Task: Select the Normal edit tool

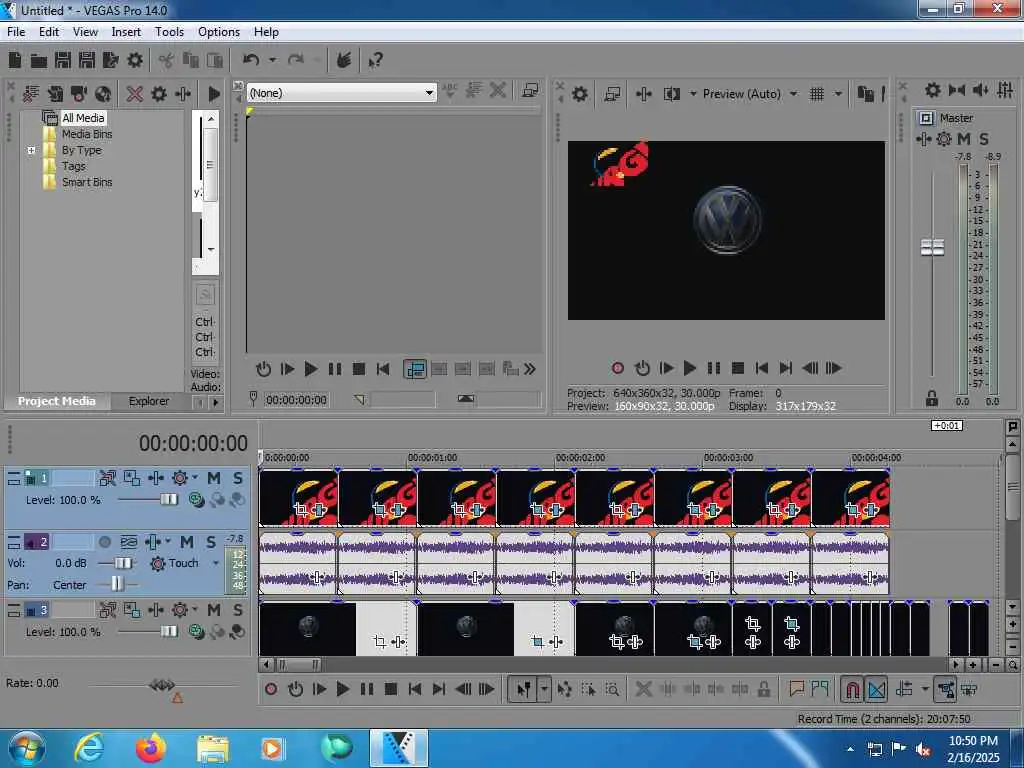Action: [524, 689]
